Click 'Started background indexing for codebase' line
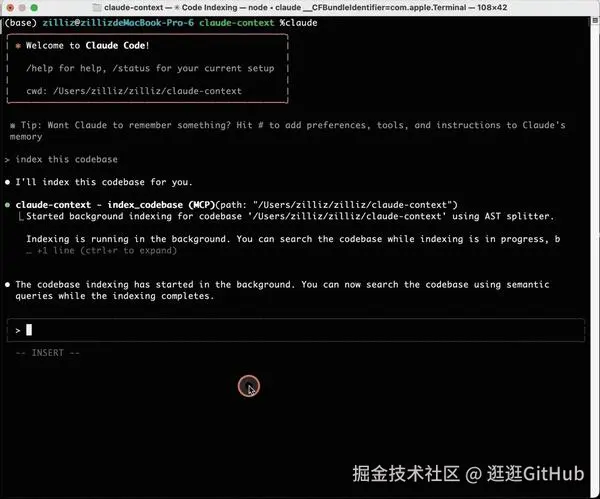 (290, 216)
